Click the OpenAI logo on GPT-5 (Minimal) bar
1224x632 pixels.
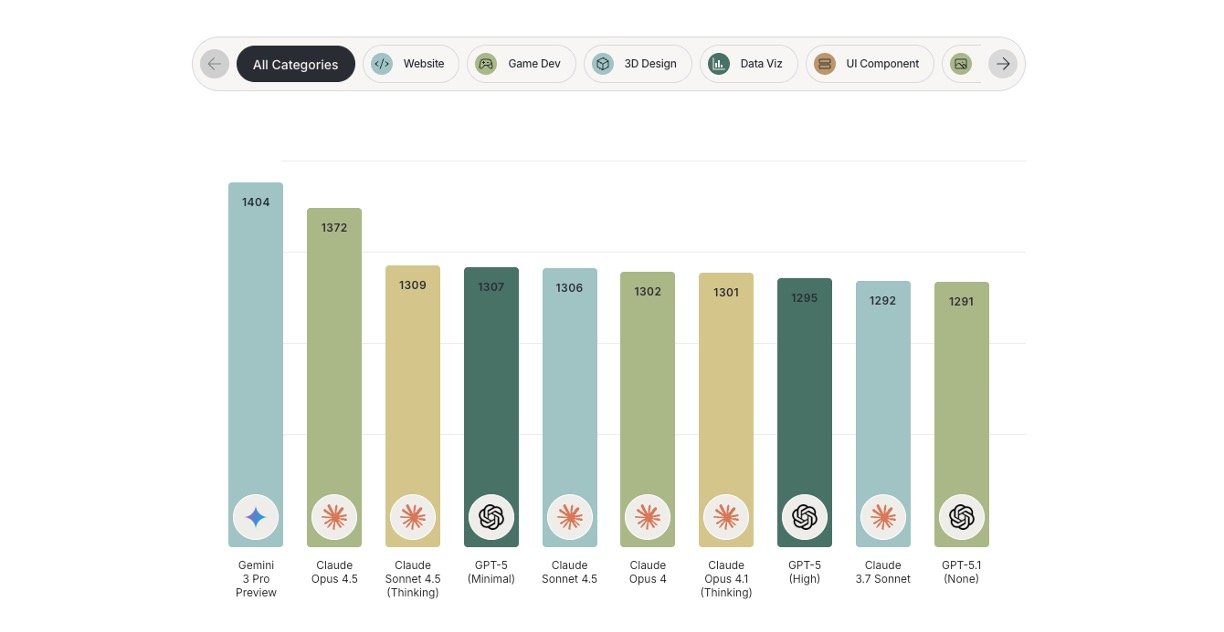[491, 517]
